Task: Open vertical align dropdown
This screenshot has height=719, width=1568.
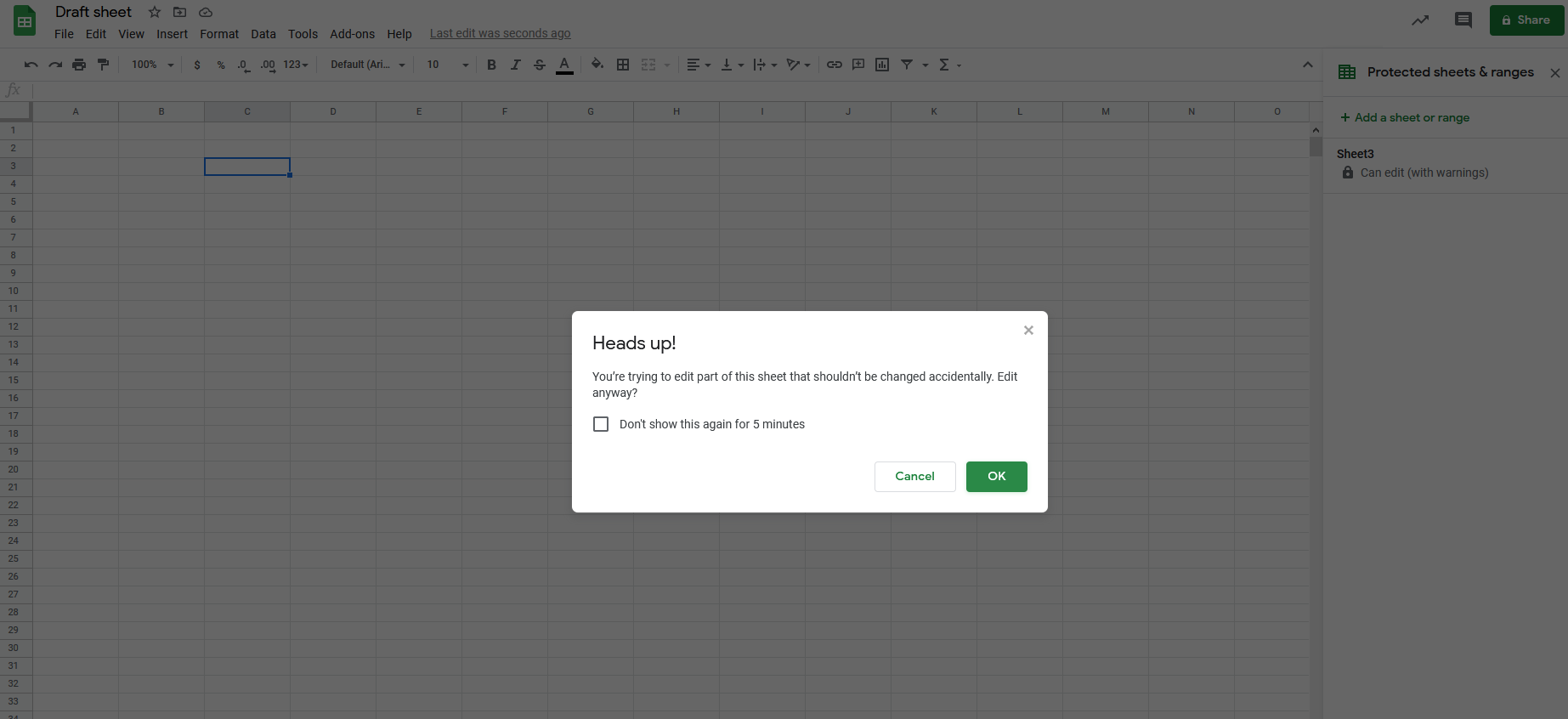Action: [x=732, y=65]
